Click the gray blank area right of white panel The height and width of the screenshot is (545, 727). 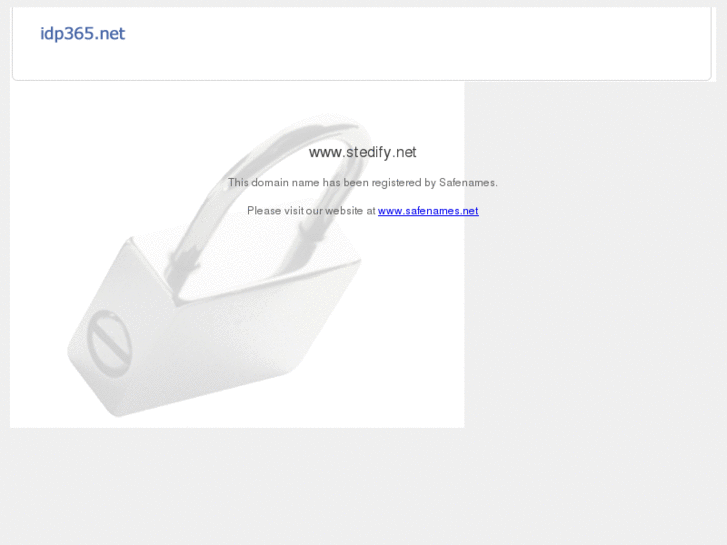(593, 255)
